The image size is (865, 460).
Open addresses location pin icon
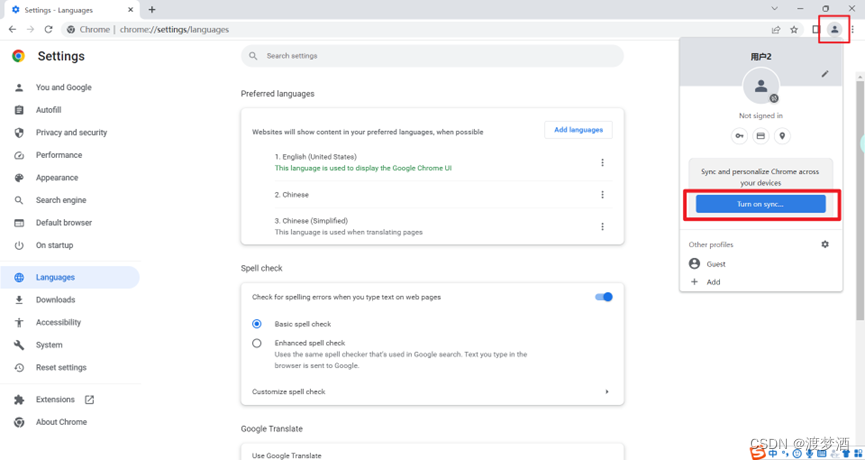point(782,136)
